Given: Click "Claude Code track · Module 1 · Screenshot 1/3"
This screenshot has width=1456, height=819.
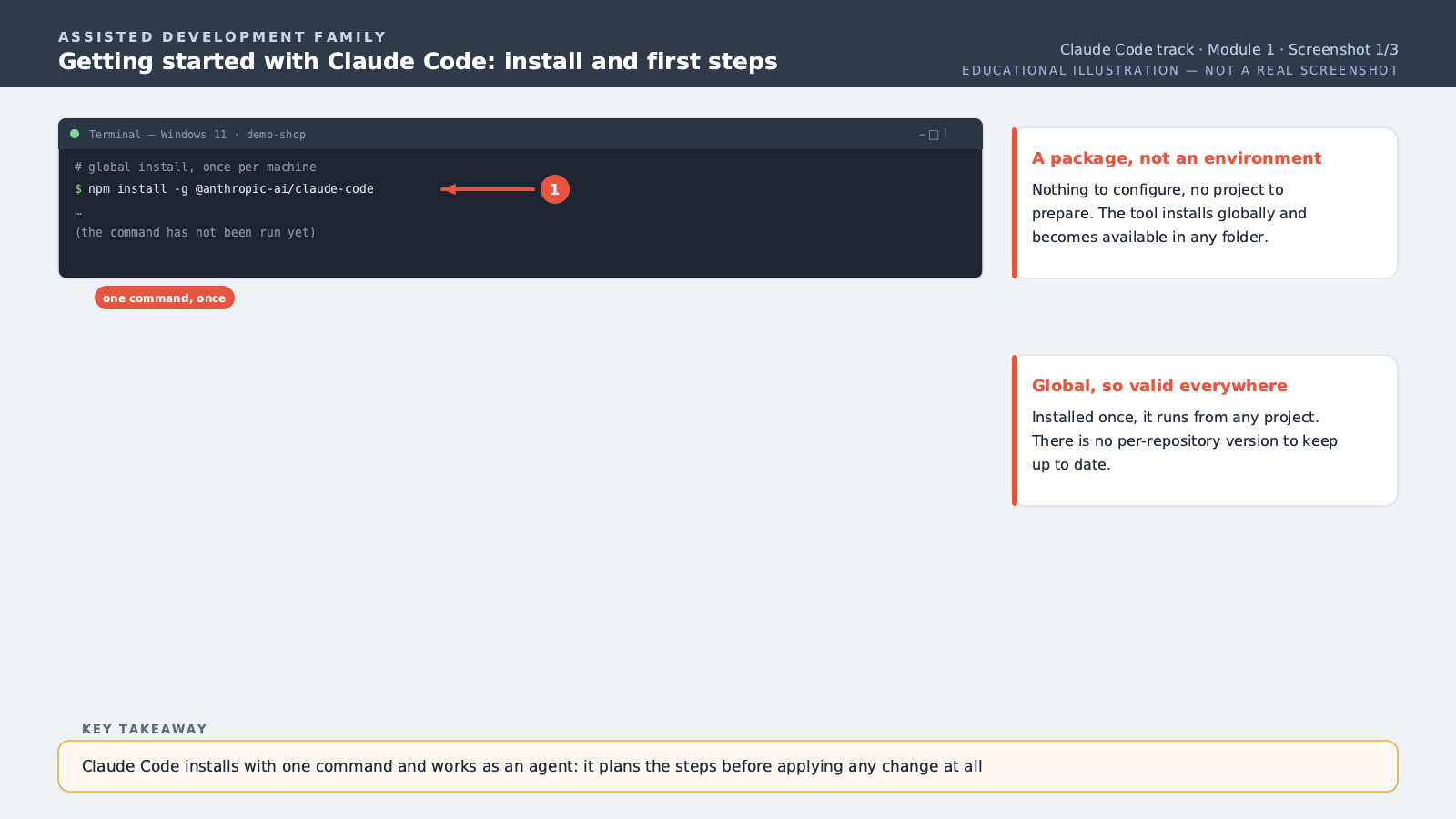Looking at the screenshot, I should [x=1228, y=49].
